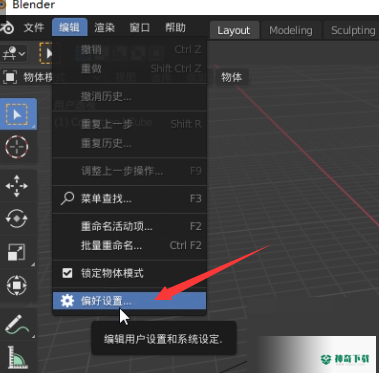Open 撤消历史... entry
The height and width of the screenshot is (373, 379).
point(130,97)
